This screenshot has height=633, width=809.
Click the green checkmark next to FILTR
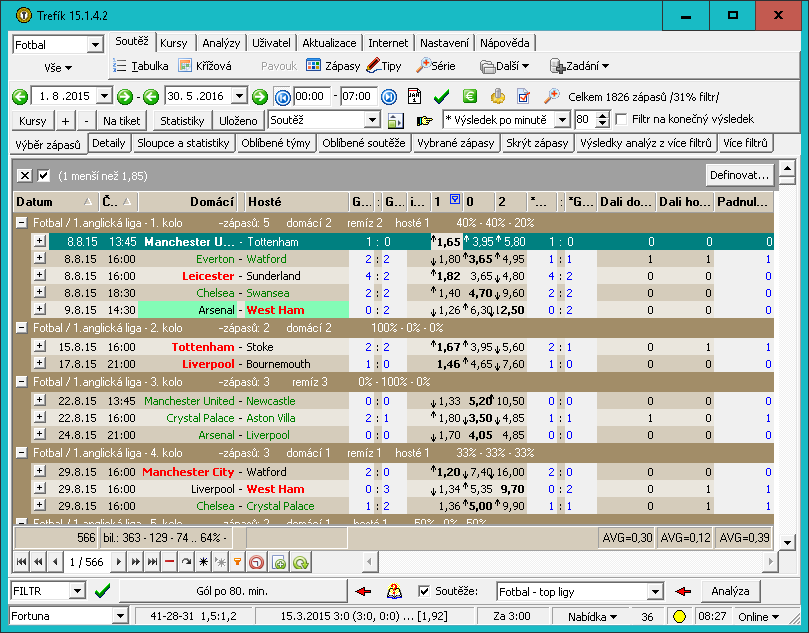[x=103, y=591]
